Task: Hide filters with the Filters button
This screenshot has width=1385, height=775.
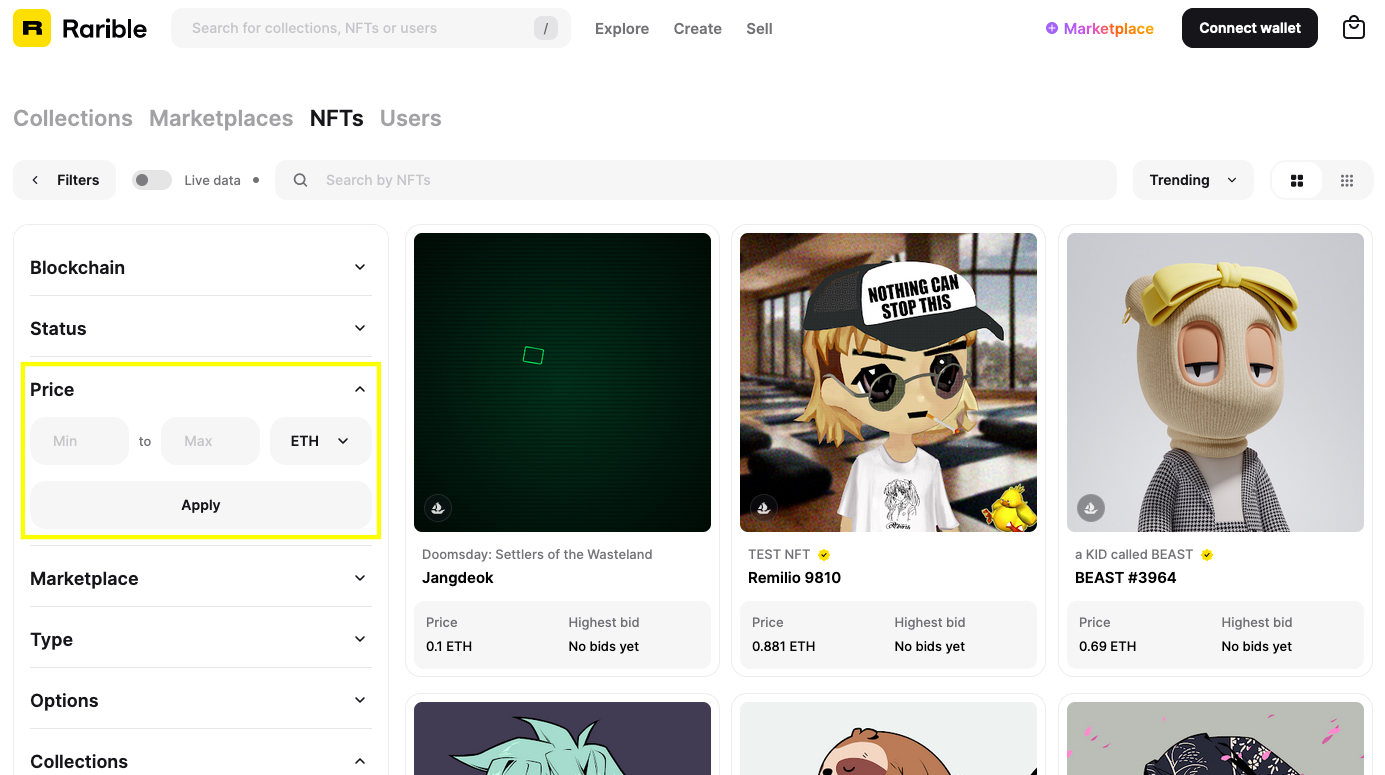Action: tap(65, 180)
